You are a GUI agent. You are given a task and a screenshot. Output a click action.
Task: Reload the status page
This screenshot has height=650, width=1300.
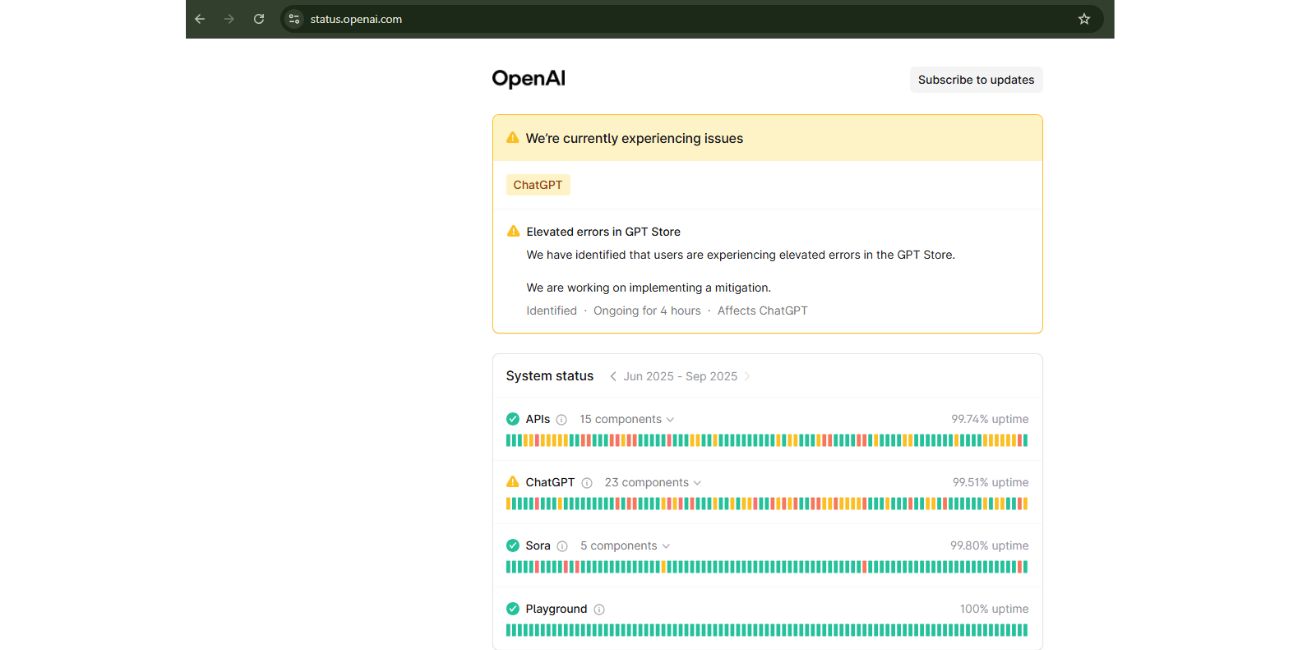tap(259, 19)
